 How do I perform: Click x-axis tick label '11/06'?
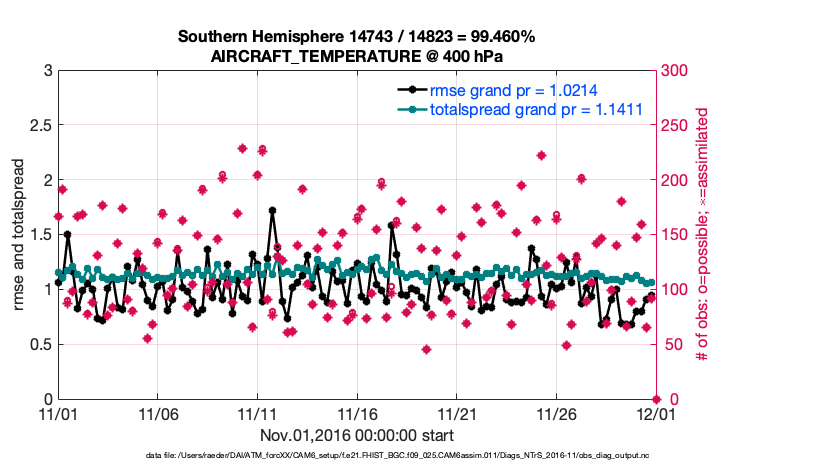tap(158, 414)
